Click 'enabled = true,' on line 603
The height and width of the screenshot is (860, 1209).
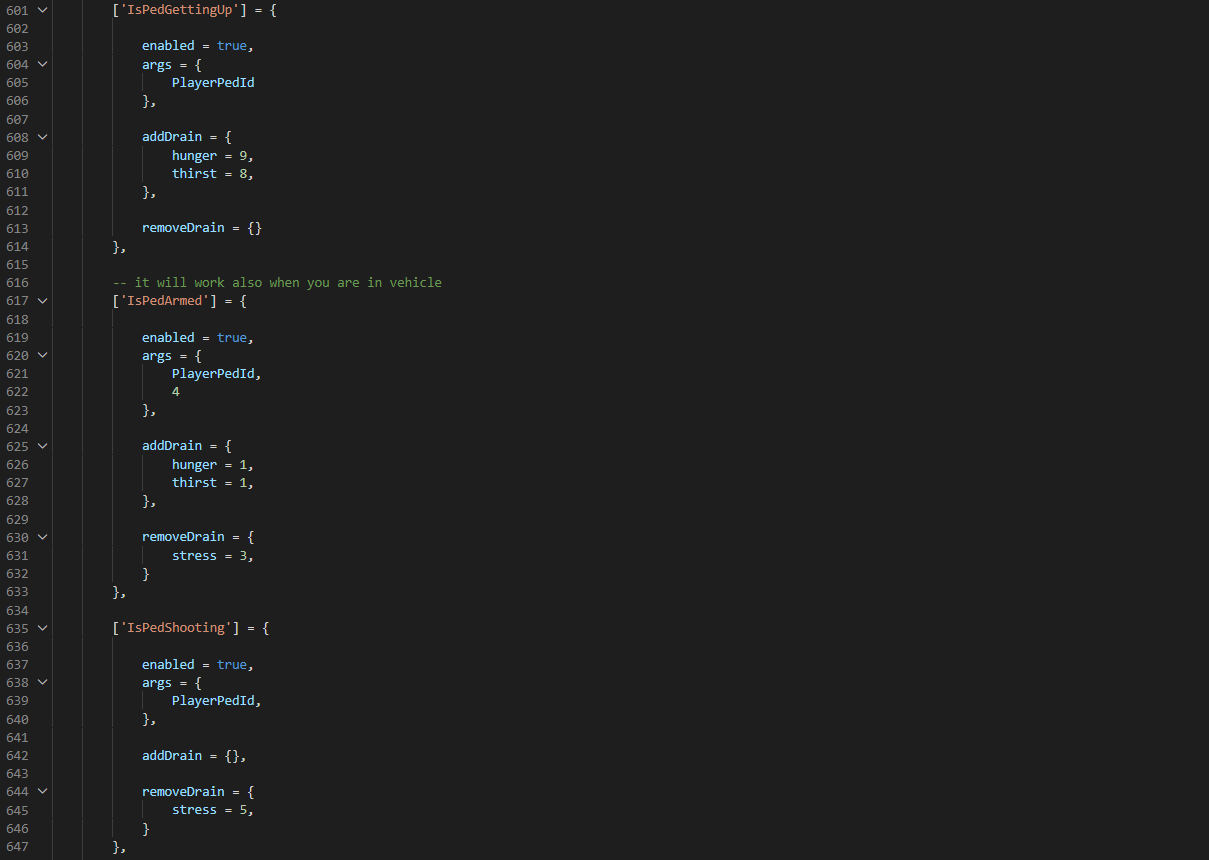click(x=198, y=46)
